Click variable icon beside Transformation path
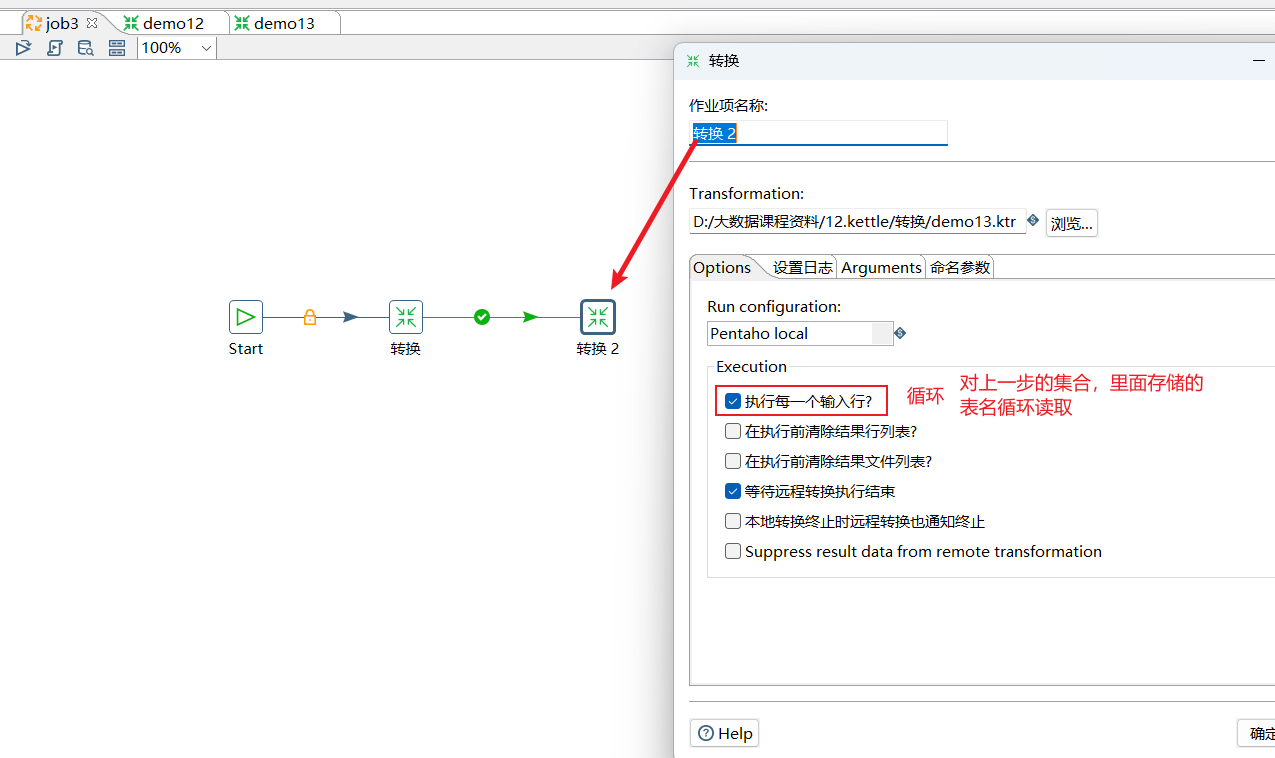 (x=1033, y=218)
